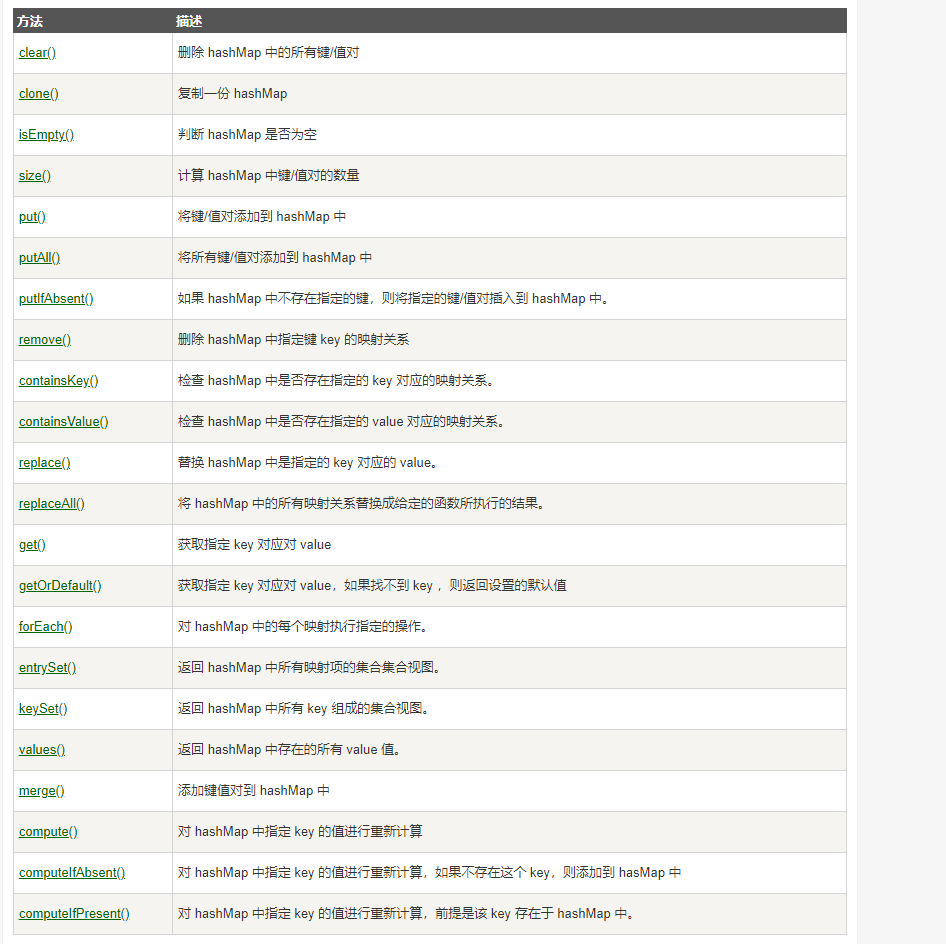Open the clone() method link

tap(39, 94)
